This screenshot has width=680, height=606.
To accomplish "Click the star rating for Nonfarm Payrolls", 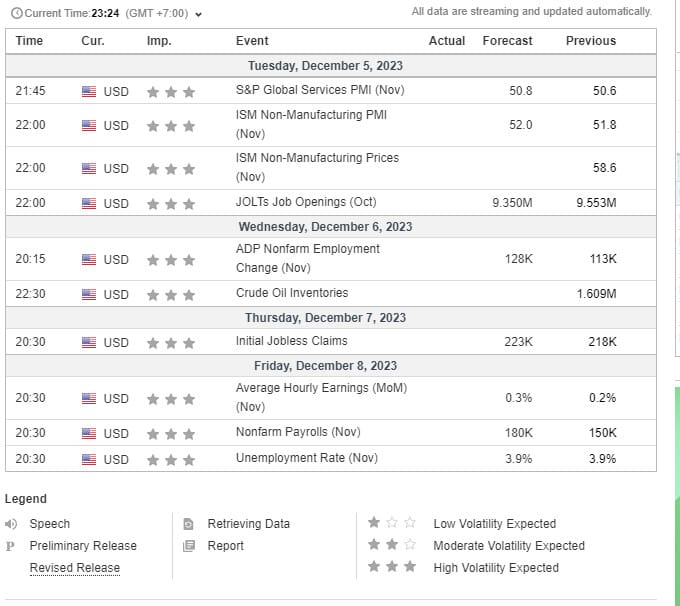I will (170, 433).
